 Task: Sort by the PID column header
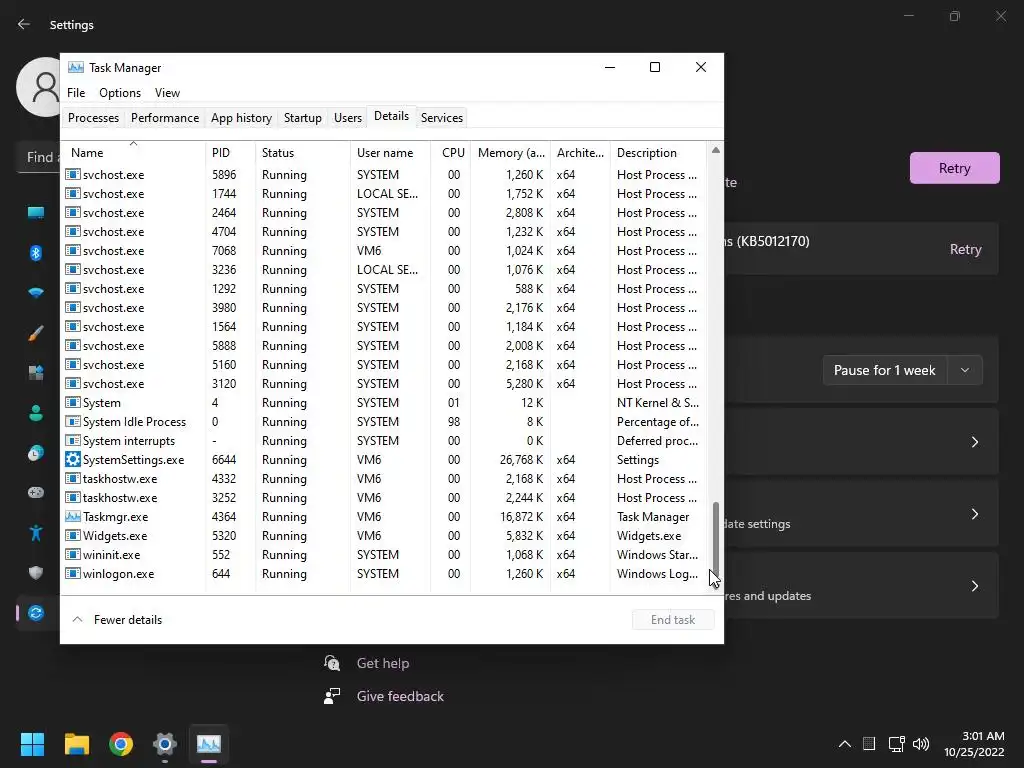[x=230, y=153]
